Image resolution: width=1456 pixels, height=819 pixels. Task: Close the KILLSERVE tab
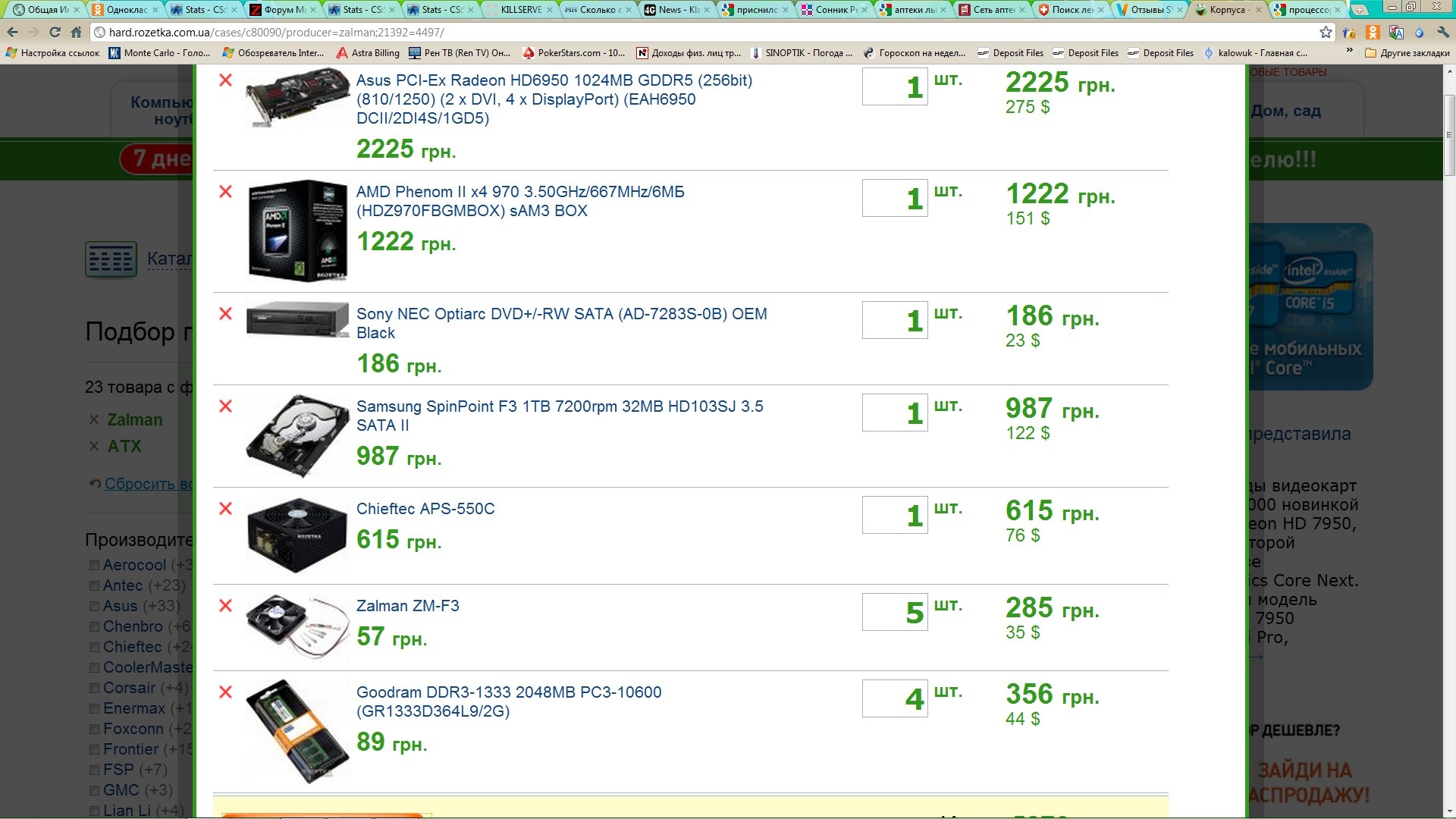[x=549, y=10]
